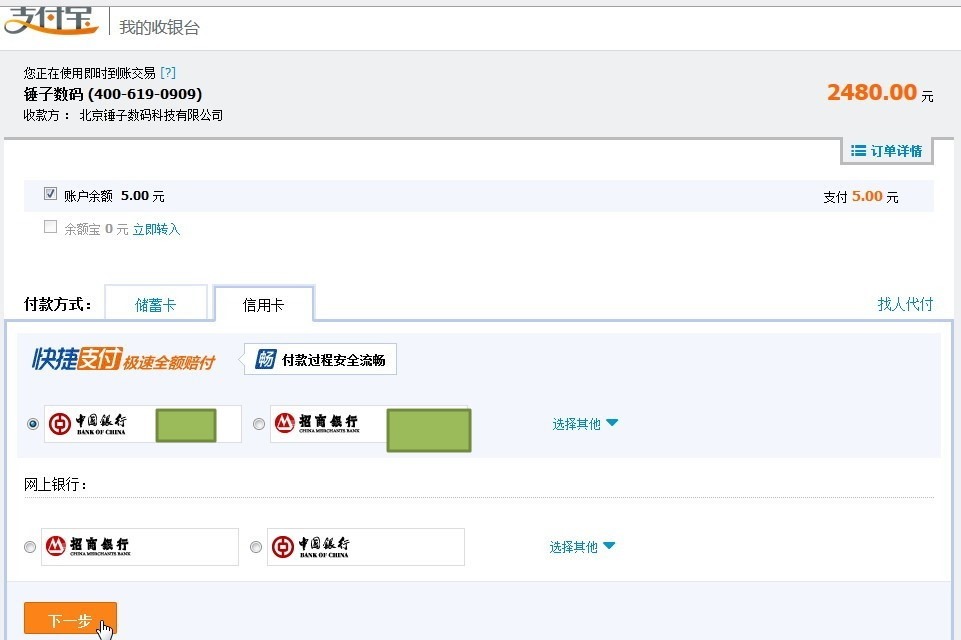This screenshot has width=961, height=640.
Task: Click 找人代付 link
Action: (x=905, y=304)
